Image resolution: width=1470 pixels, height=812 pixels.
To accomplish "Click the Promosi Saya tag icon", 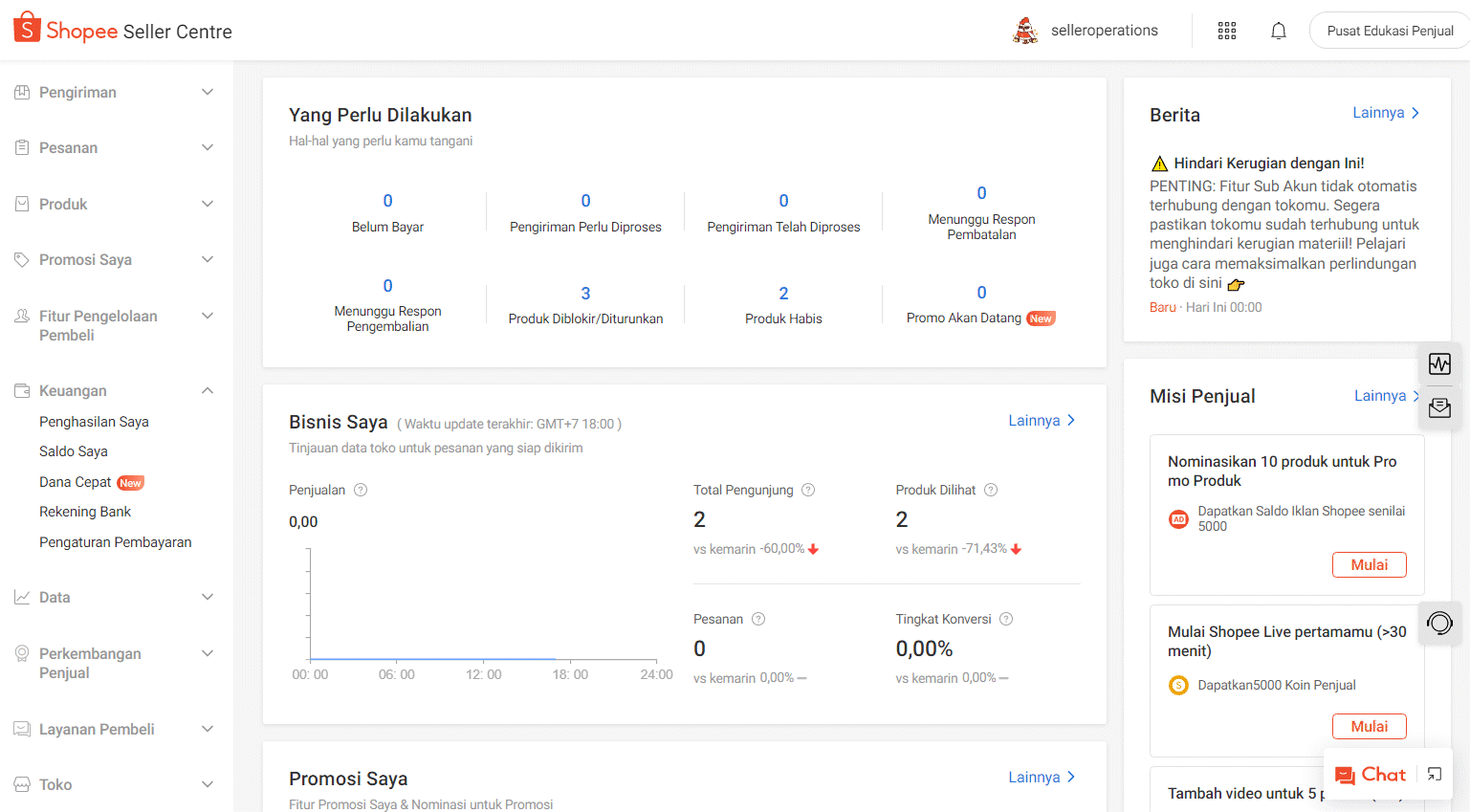I will [22, 259].
